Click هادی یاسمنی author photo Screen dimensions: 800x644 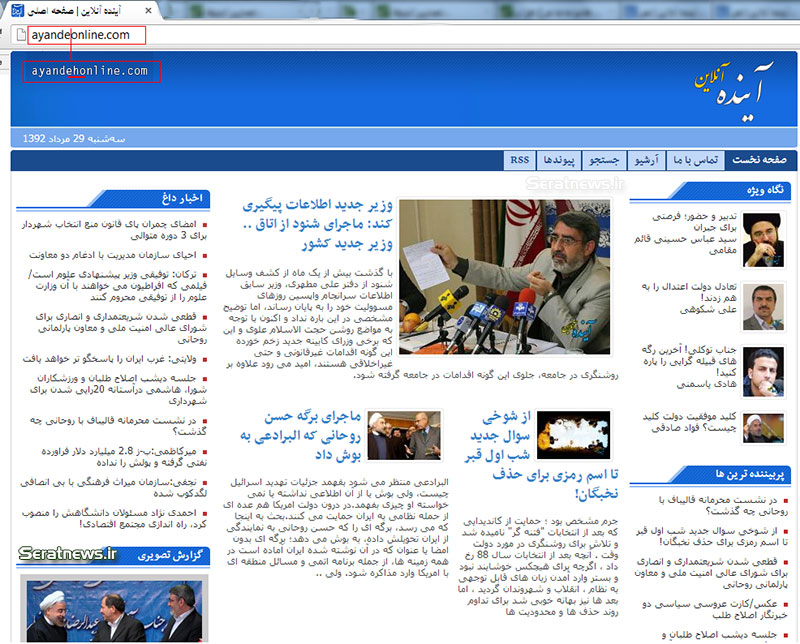click(x=763, y=371)
